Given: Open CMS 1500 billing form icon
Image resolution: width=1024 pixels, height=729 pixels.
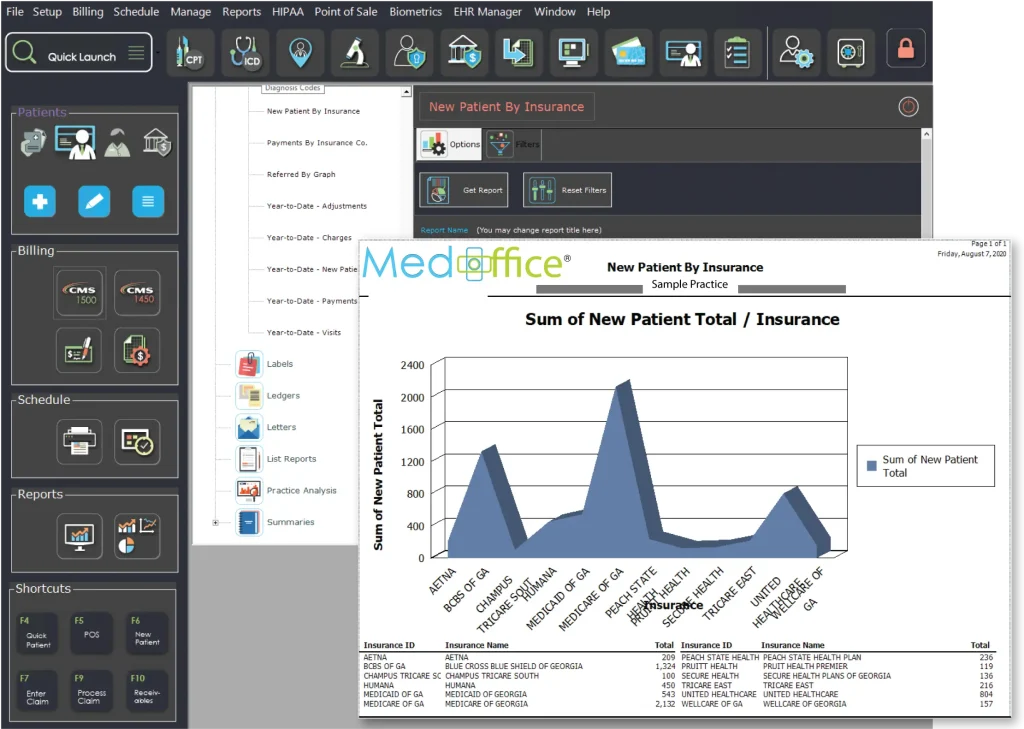Looking at the screenshot, I should (80, 295).
